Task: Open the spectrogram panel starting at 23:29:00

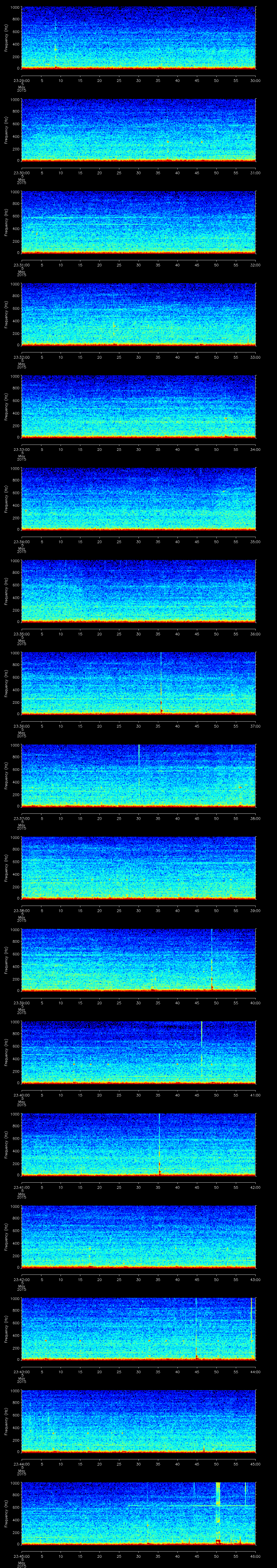Action: (x=138, y=38)
